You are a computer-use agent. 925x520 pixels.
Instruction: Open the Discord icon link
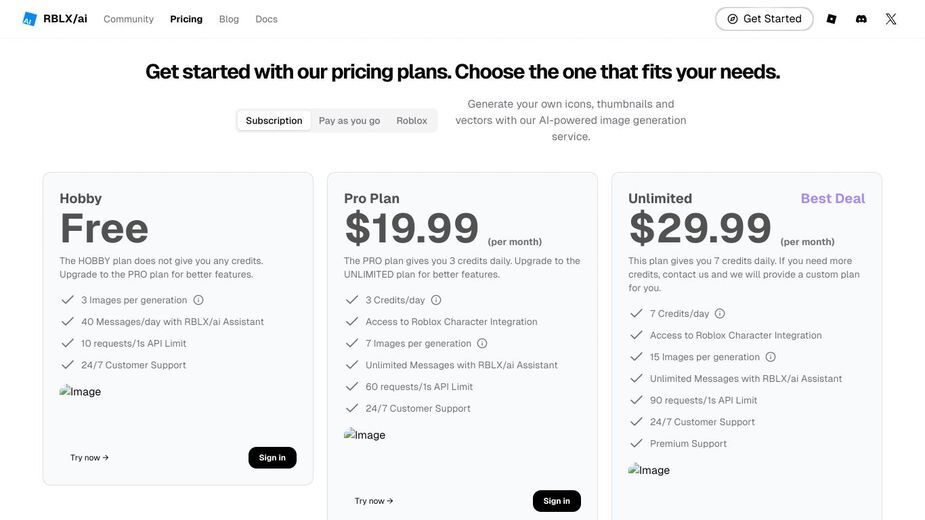(861, 19)
